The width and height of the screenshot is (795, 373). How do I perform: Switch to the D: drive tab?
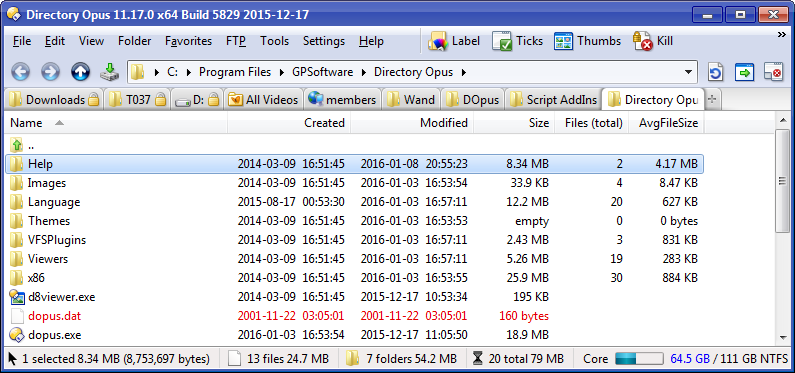pos(197,100)
